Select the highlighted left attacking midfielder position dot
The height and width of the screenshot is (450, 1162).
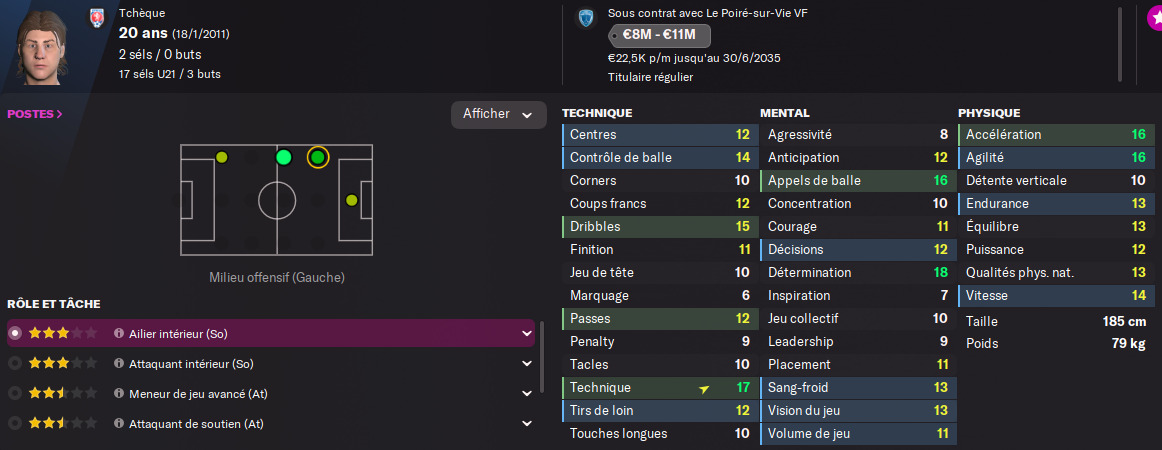318,157
